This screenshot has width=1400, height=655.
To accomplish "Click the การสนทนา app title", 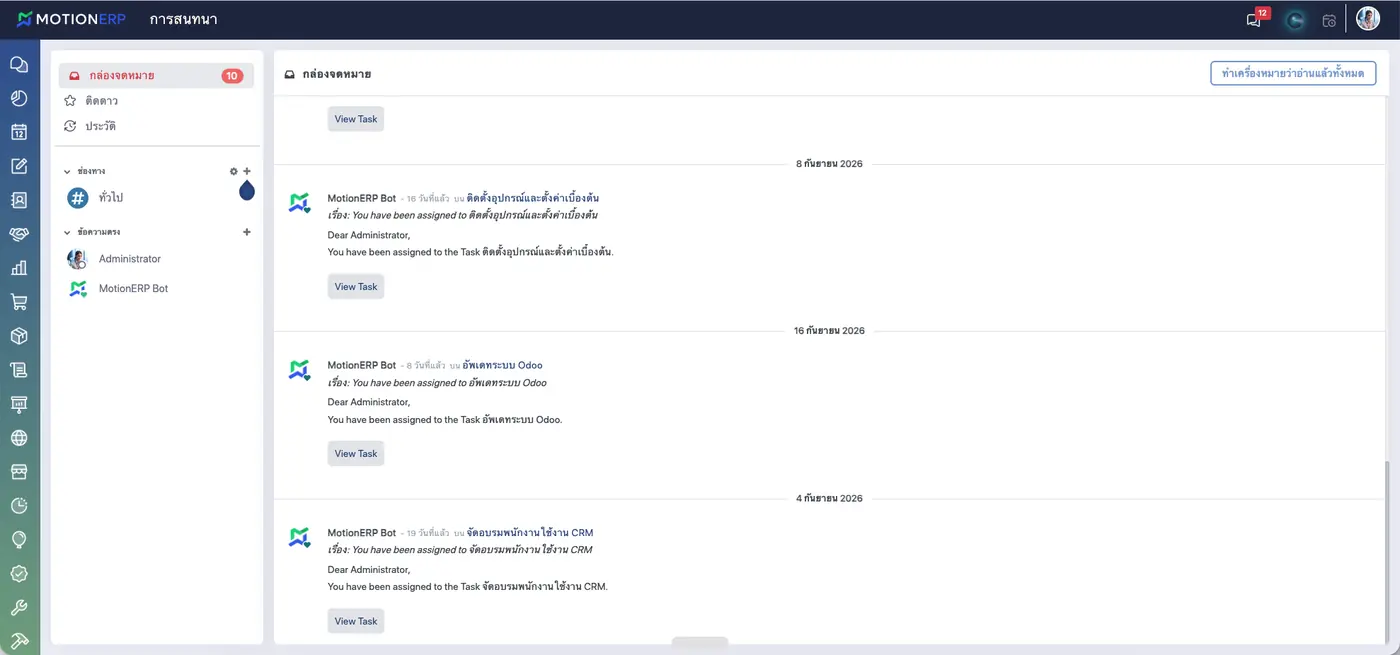I will pos(183,19).
